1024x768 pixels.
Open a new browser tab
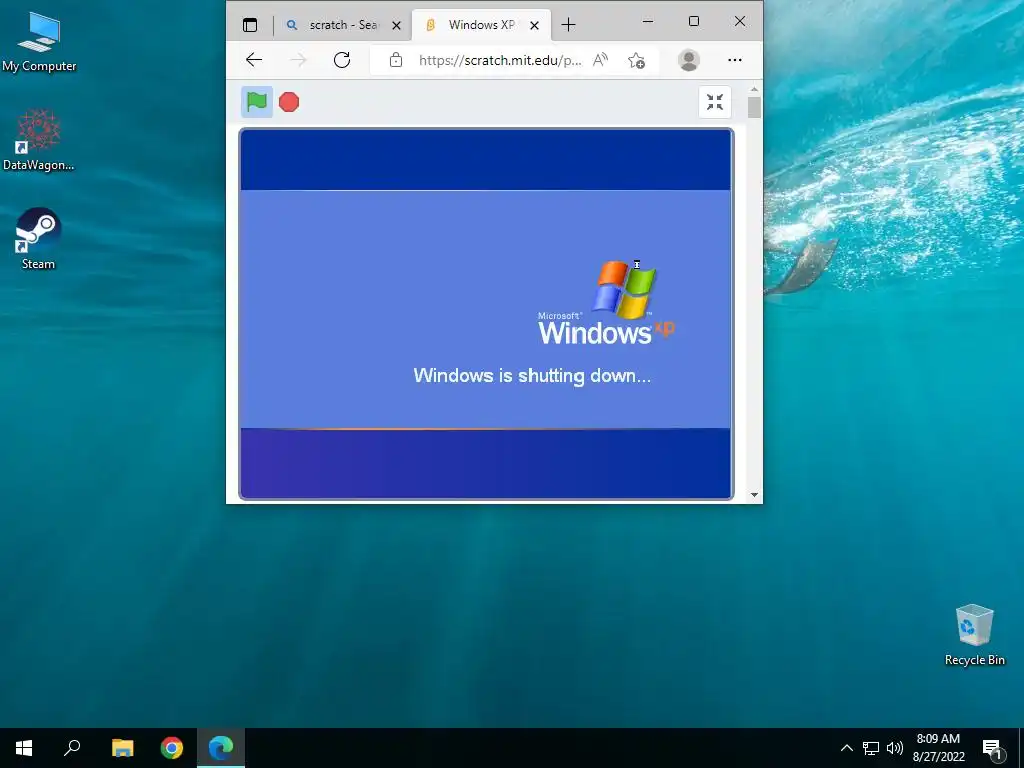tap(569, 25)
